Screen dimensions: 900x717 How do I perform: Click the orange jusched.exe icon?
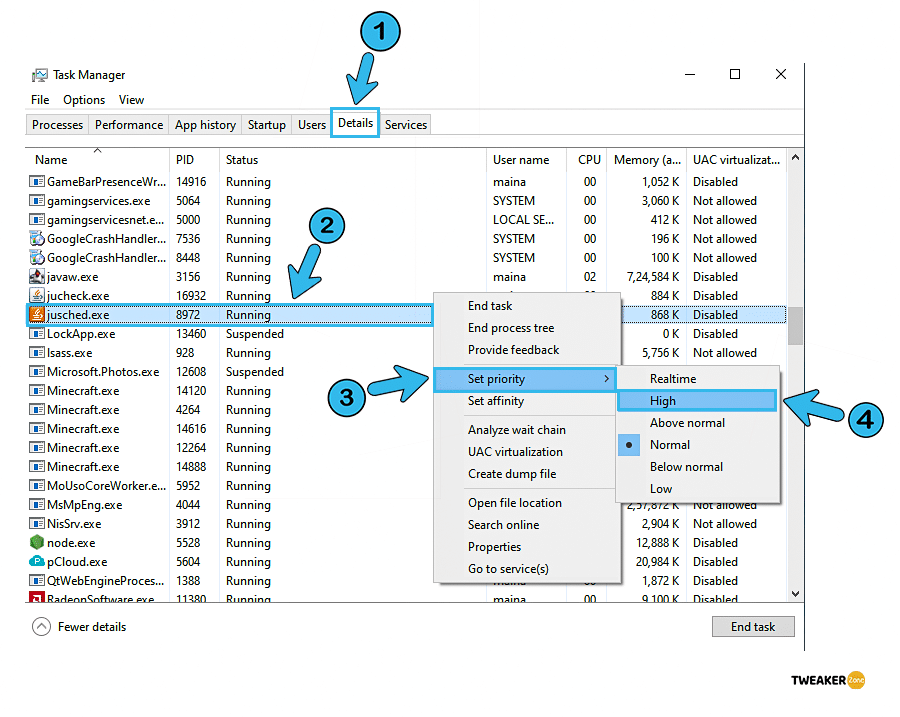pos(37,315)
